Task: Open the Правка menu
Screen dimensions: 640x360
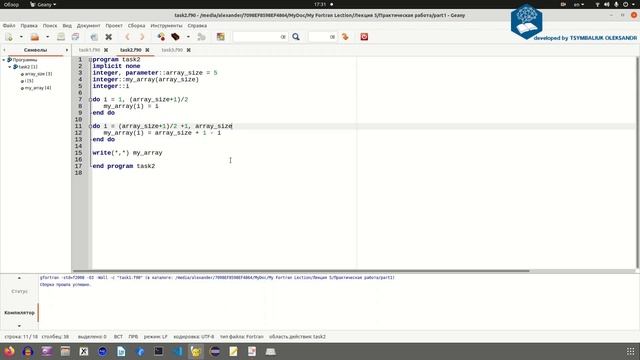Action: click(x=29, y=25)
